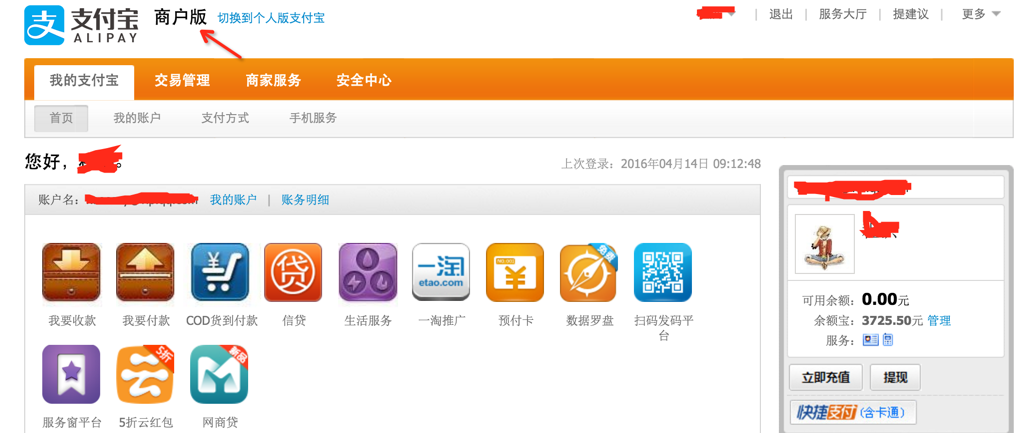Open 扫码发码平台 QR icon

pos(663,272)
